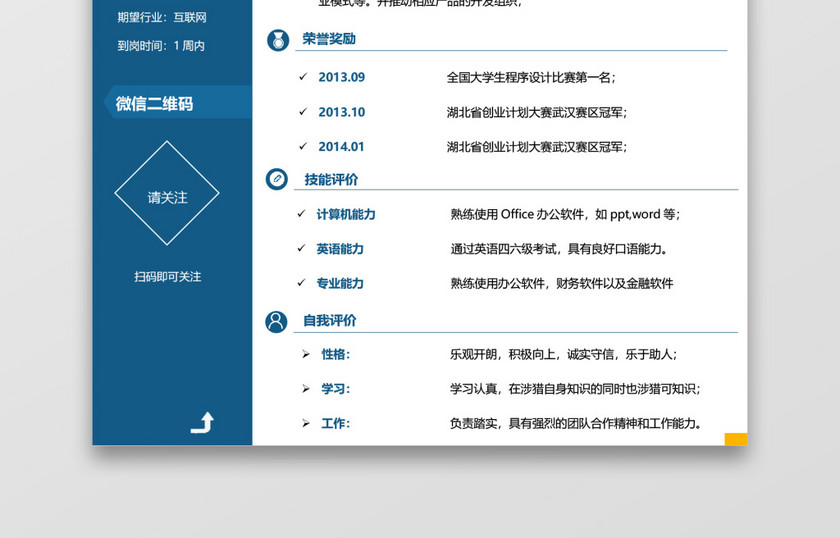
Task: Select the 技能评价 section heading
Action: click(x=331, y=180)
